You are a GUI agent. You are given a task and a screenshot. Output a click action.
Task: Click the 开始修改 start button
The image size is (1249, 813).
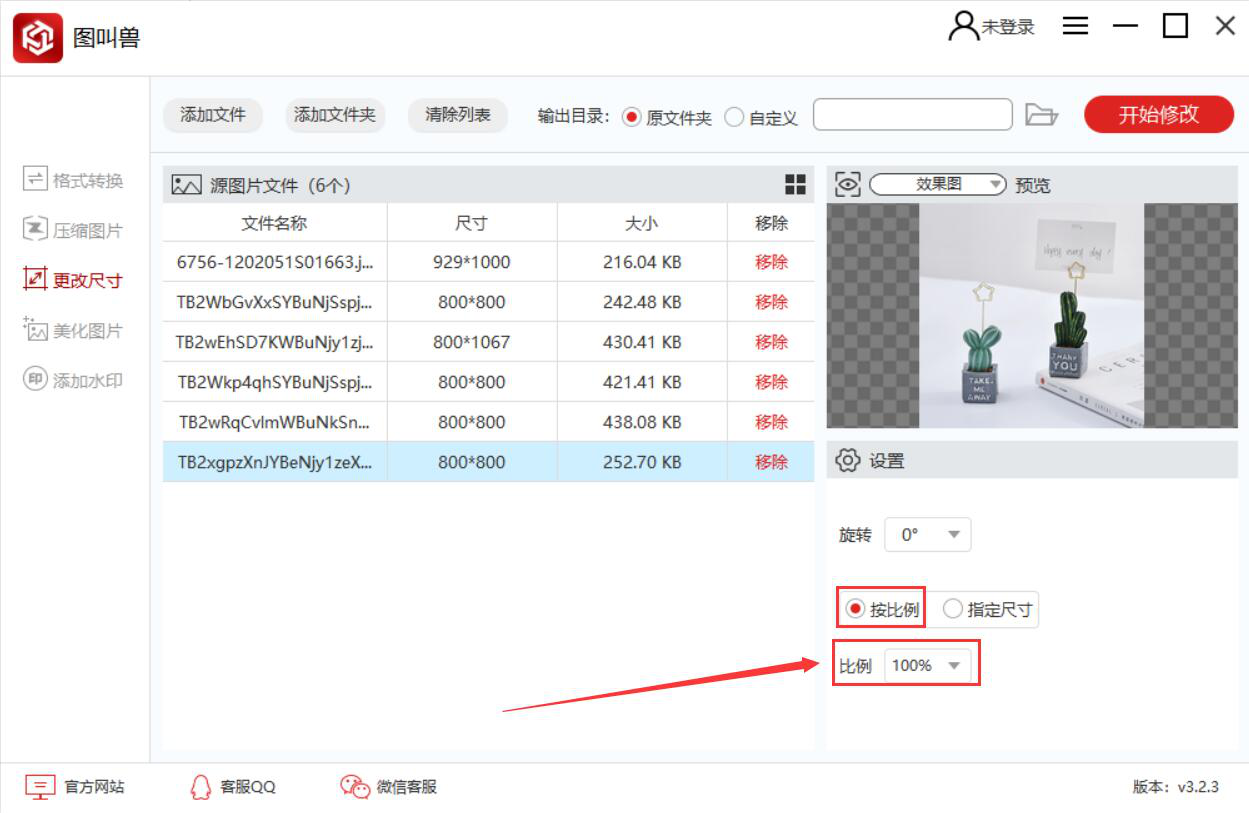point(1158,114)
